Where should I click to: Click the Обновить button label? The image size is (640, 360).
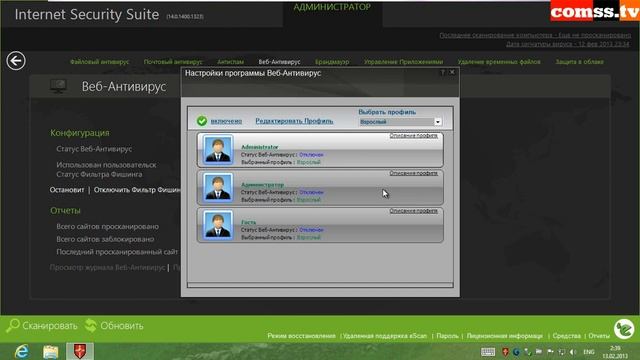(x=122, y=326)
